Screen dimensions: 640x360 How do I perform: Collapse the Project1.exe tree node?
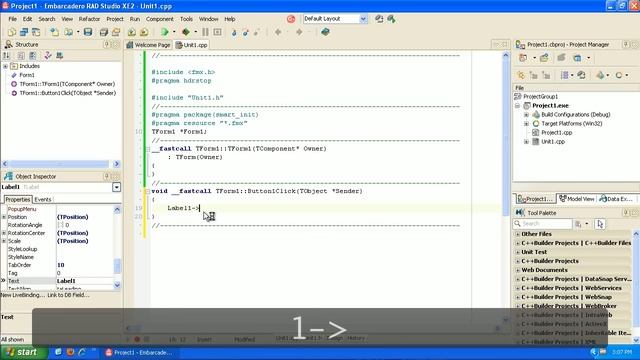(518, 106)
